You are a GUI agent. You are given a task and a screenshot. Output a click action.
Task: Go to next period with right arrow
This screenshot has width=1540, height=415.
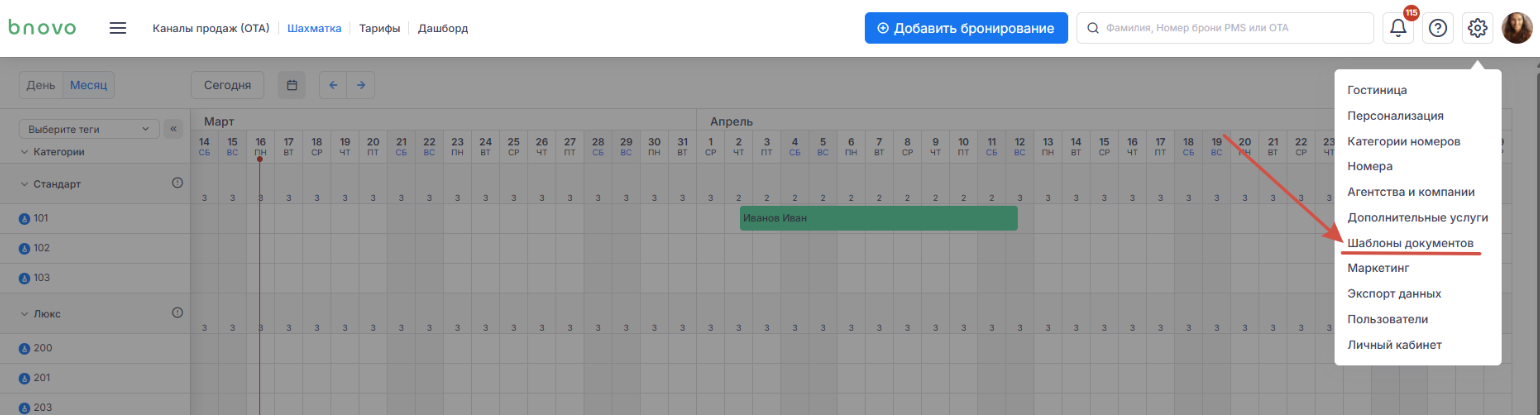tap(361, 85)
